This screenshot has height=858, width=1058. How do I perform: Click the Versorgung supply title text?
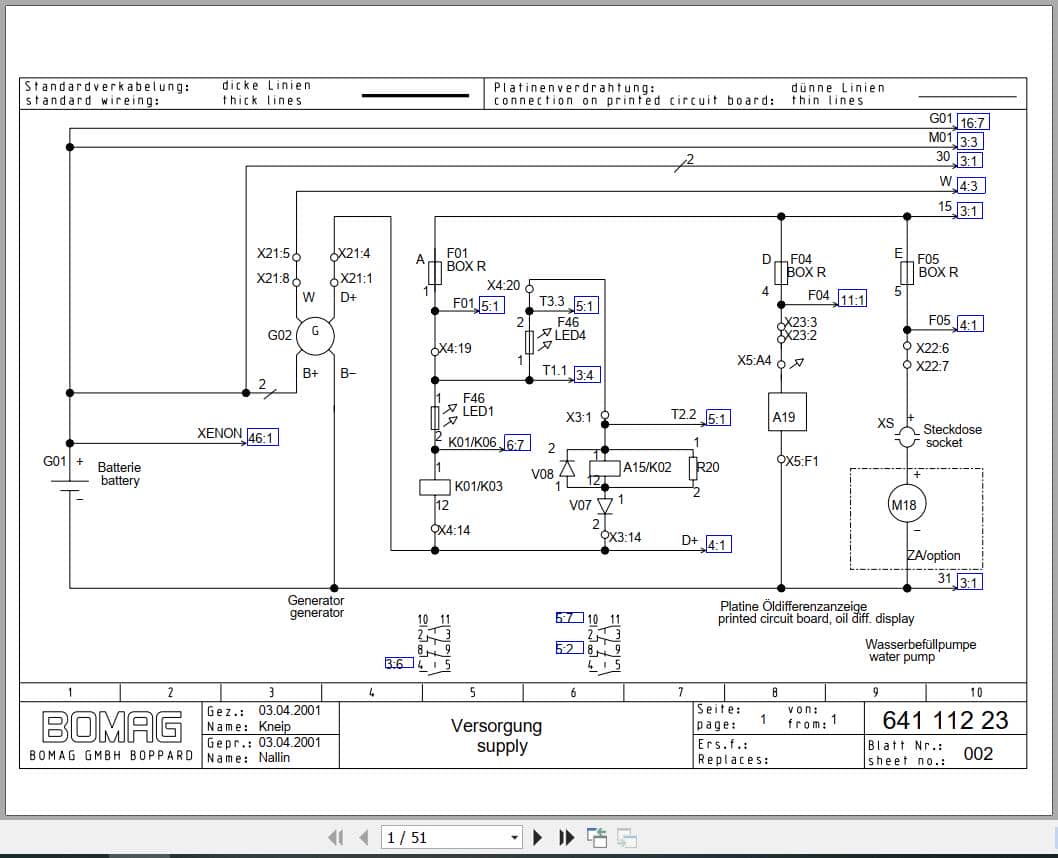(497, 736)
